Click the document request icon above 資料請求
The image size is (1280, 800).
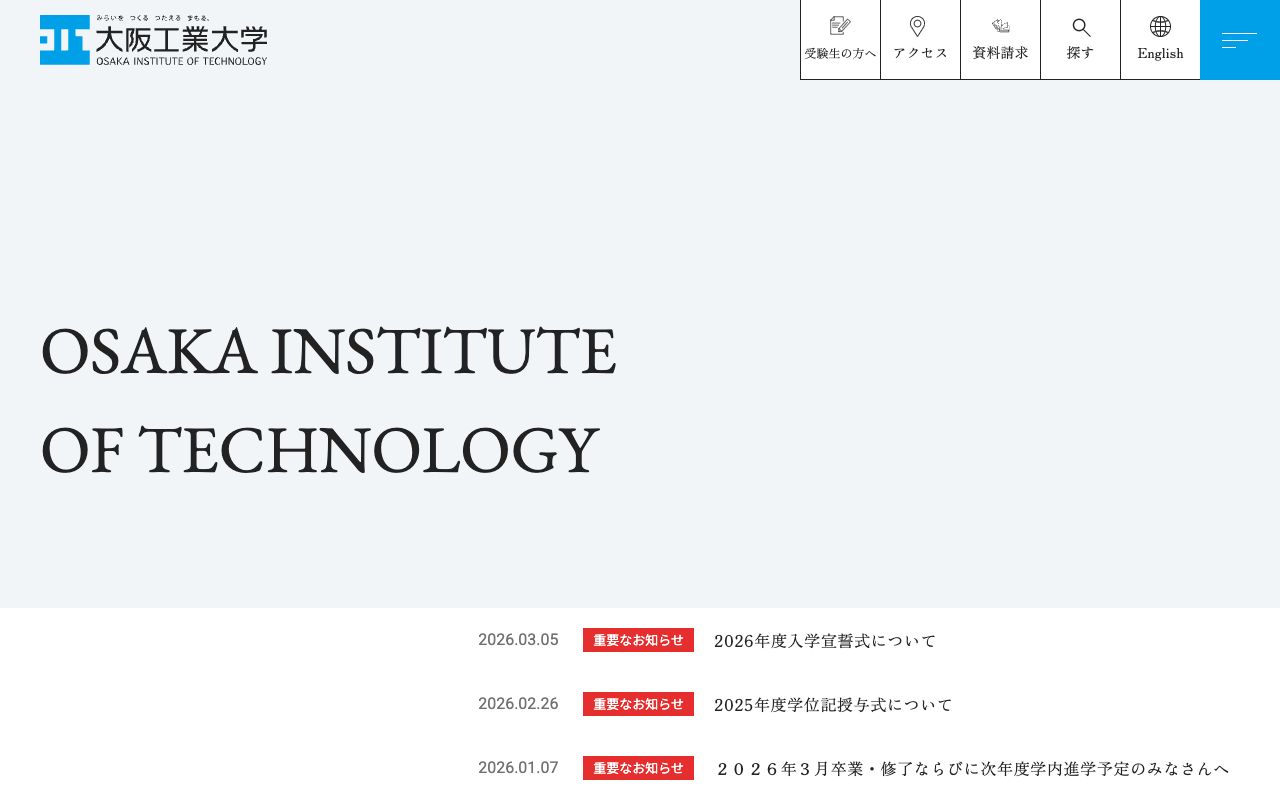tap(1000, 25)
